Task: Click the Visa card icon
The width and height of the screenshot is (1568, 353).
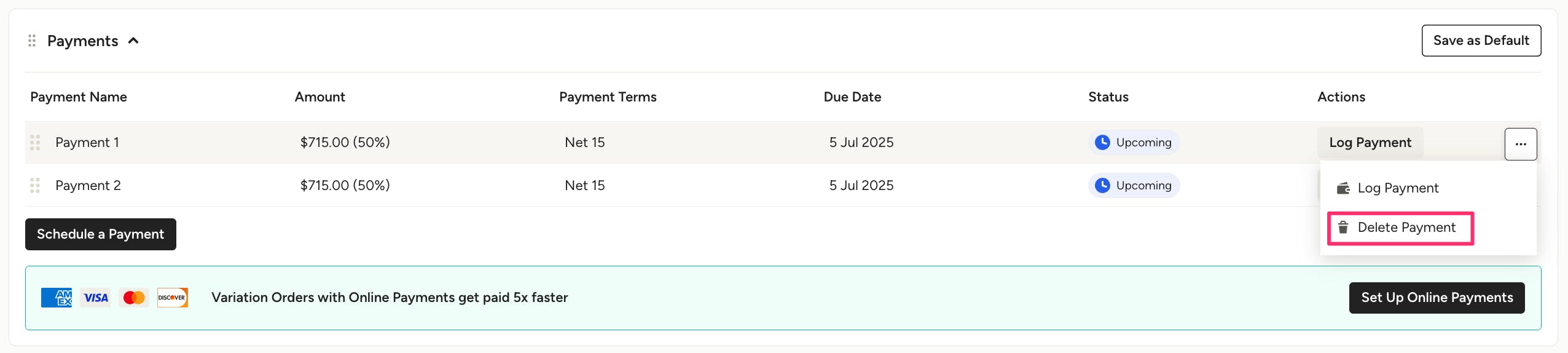Action: click(96, 298)
